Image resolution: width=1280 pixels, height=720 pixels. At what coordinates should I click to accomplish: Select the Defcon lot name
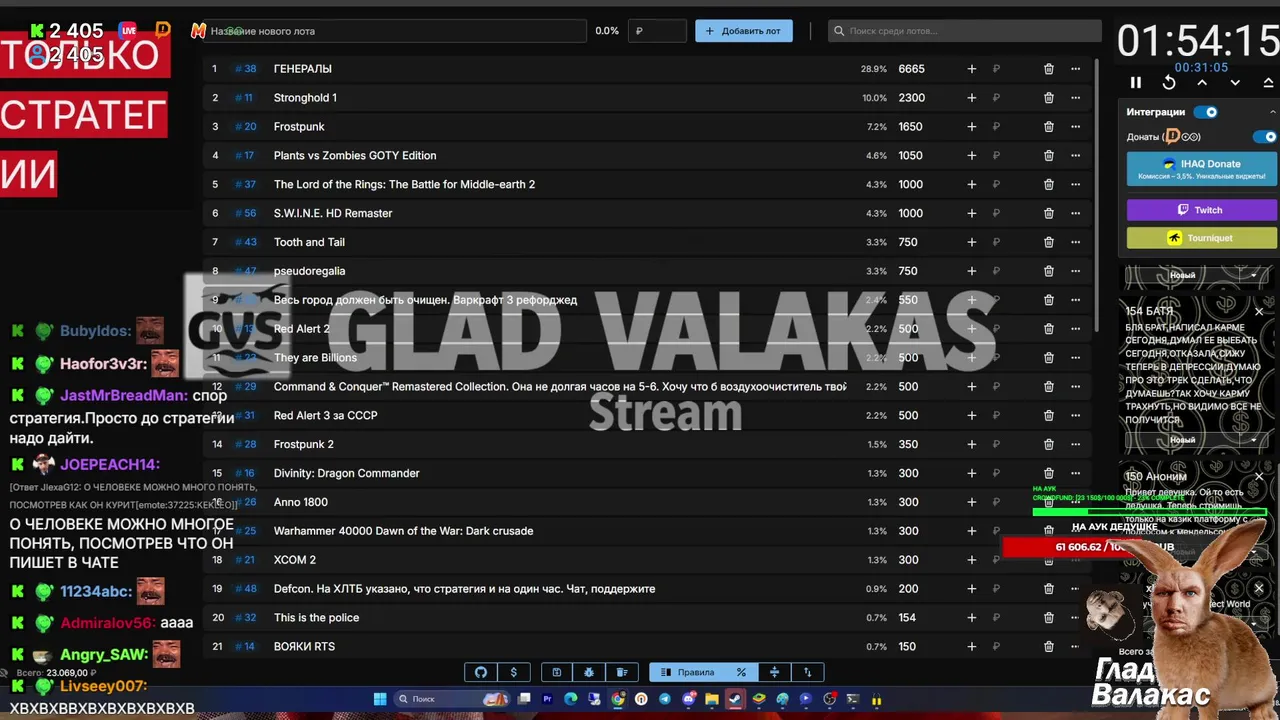coord(464,589)
